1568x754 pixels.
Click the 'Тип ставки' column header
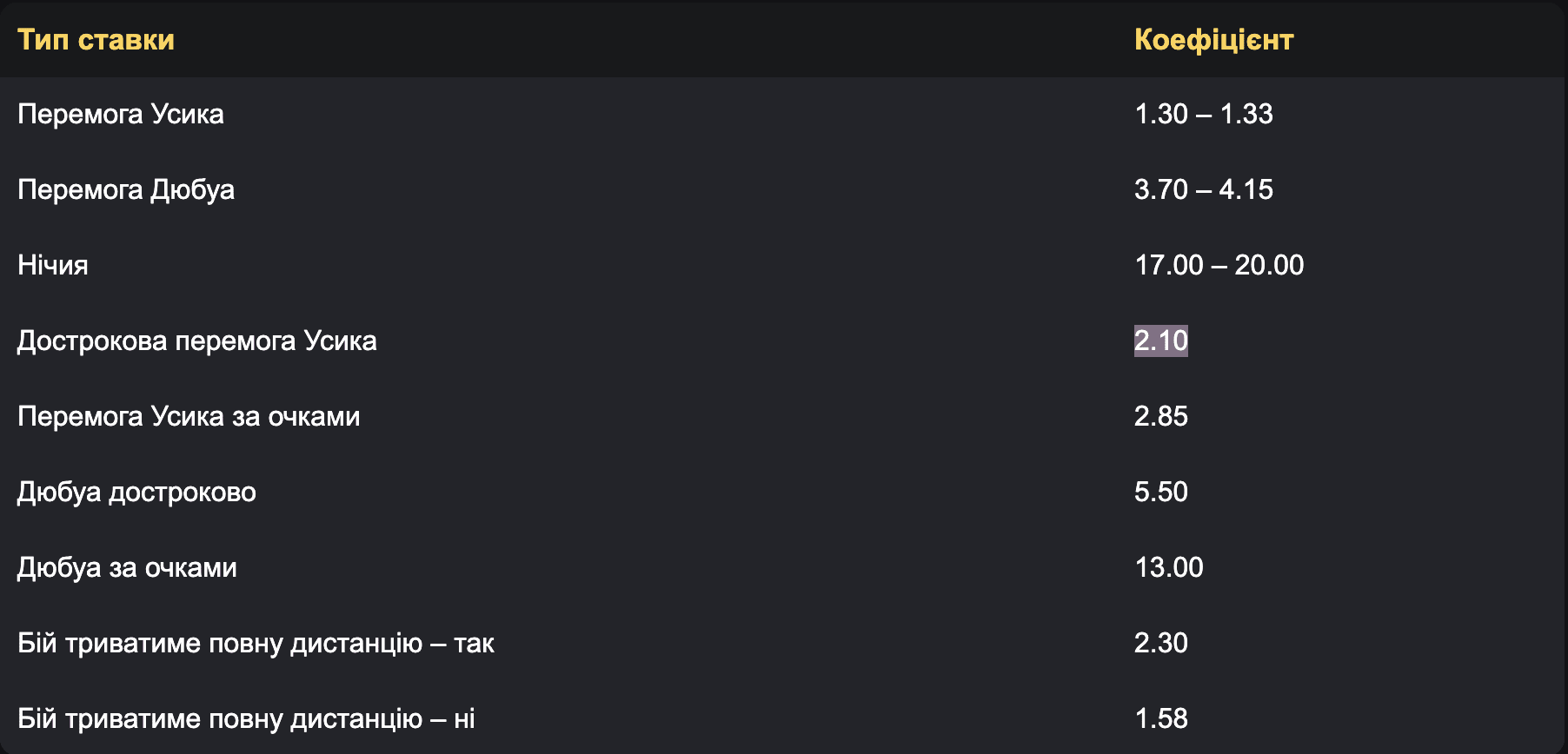coord(96,40)
